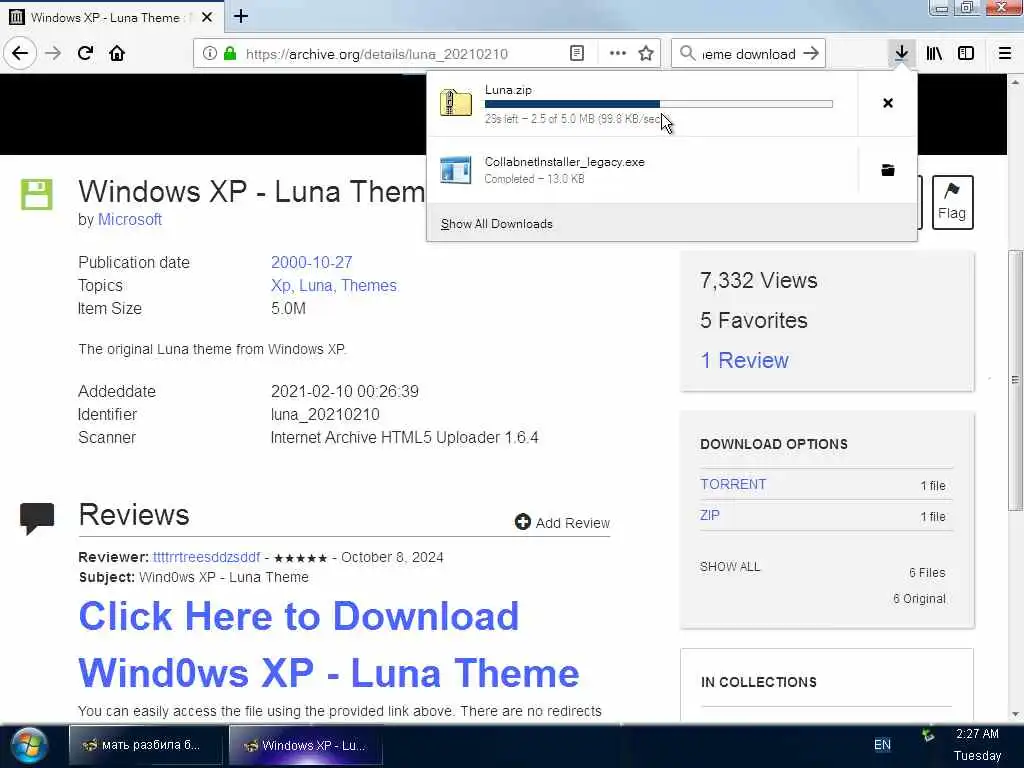Viewport: 1024px width, 768px height.
Task: Click the system tray network icon
Action: tap(928, 735)
